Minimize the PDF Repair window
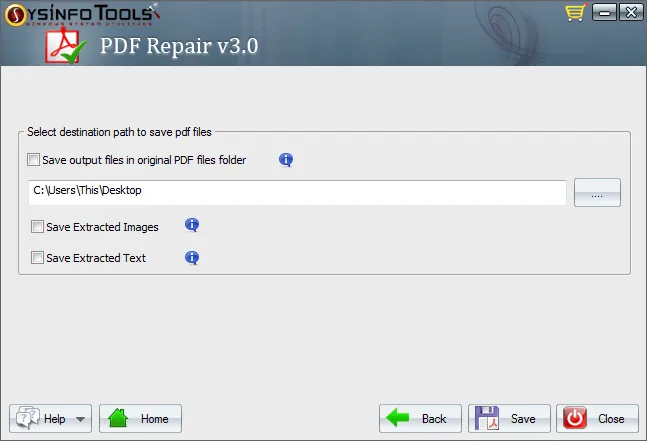Screen dimensions: 647x441 604,12
